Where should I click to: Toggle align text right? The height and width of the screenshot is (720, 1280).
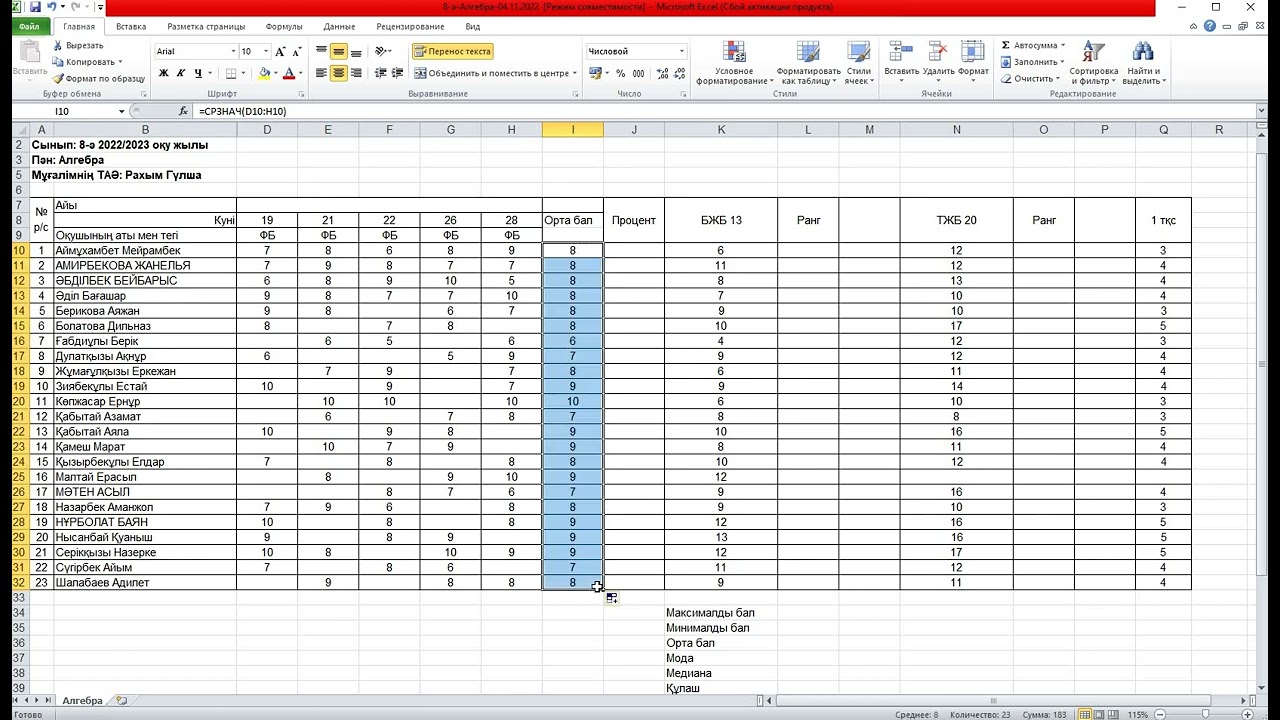tap(357, 73)
